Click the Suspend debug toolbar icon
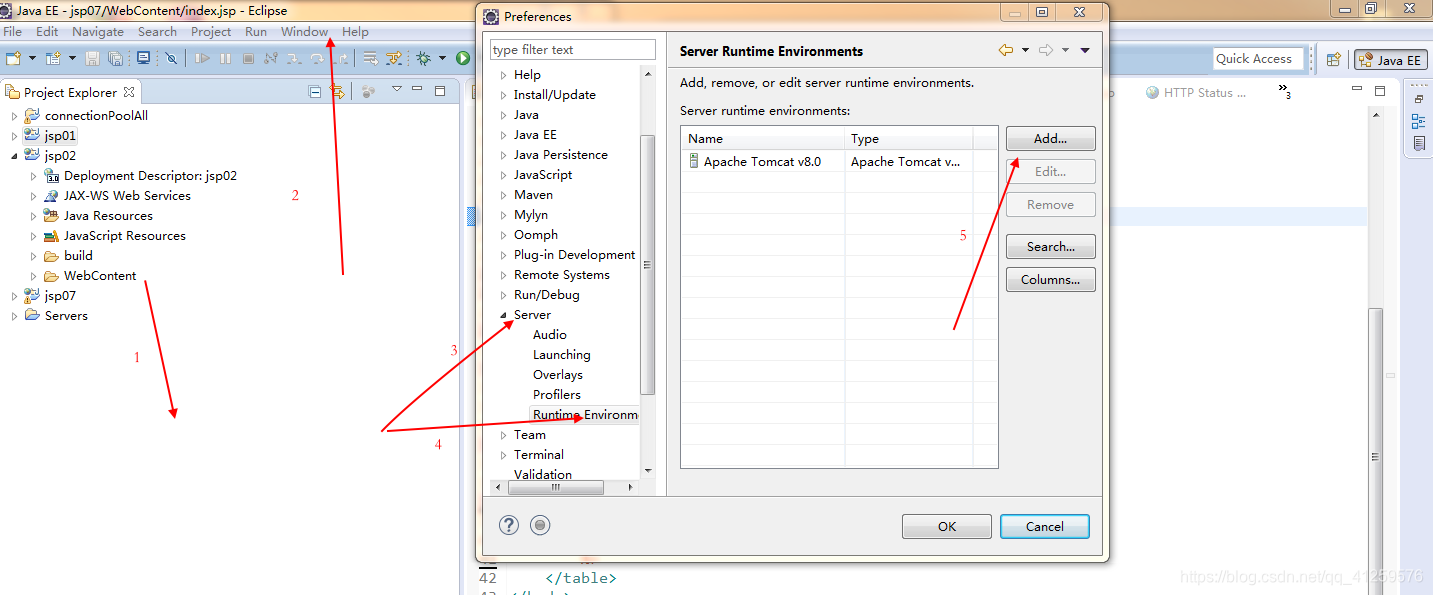 tap(225, 59)
